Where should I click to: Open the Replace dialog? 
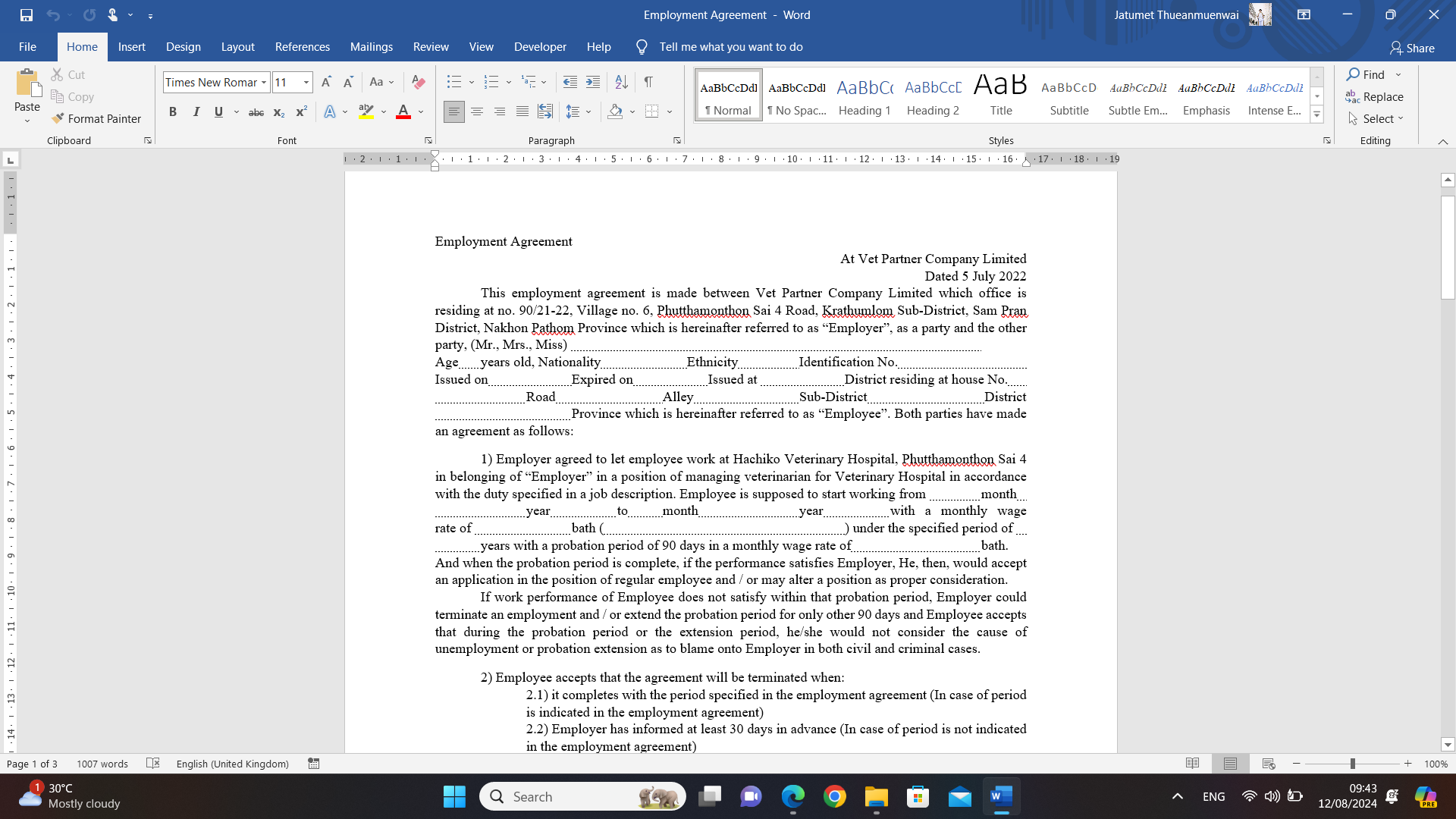click(1375, 96)
